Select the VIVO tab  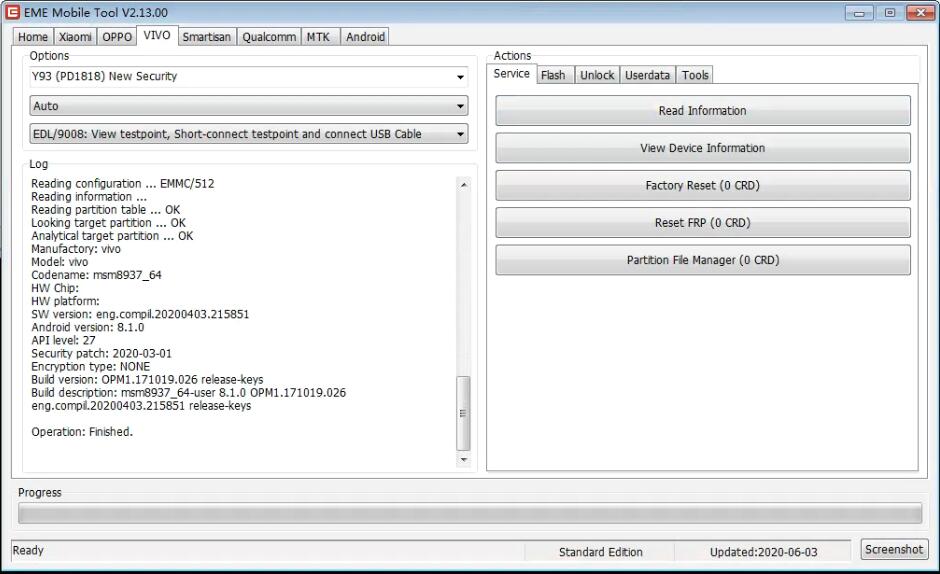(x=157, y=35)
